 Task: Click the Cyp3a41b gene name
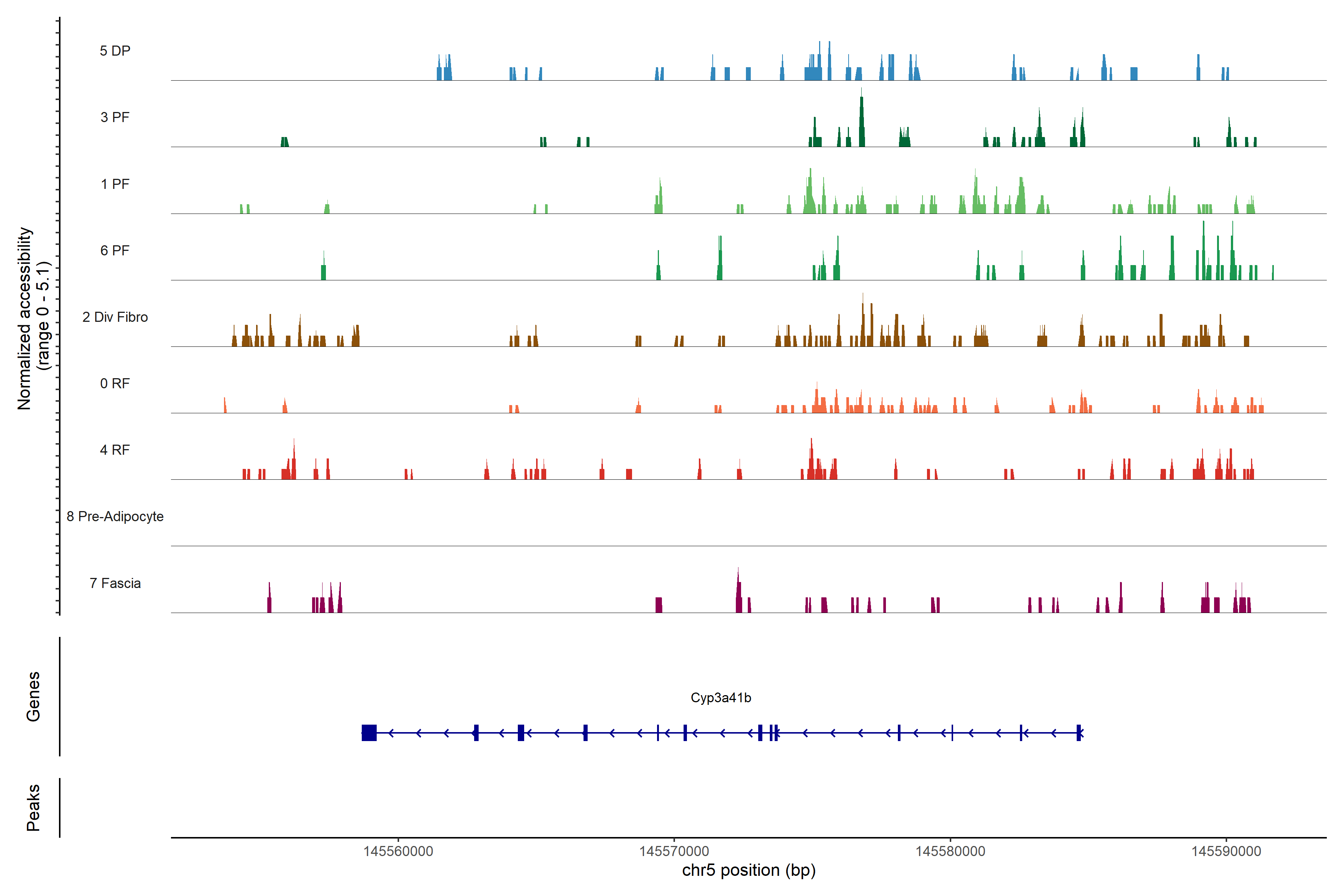point(721,698)
